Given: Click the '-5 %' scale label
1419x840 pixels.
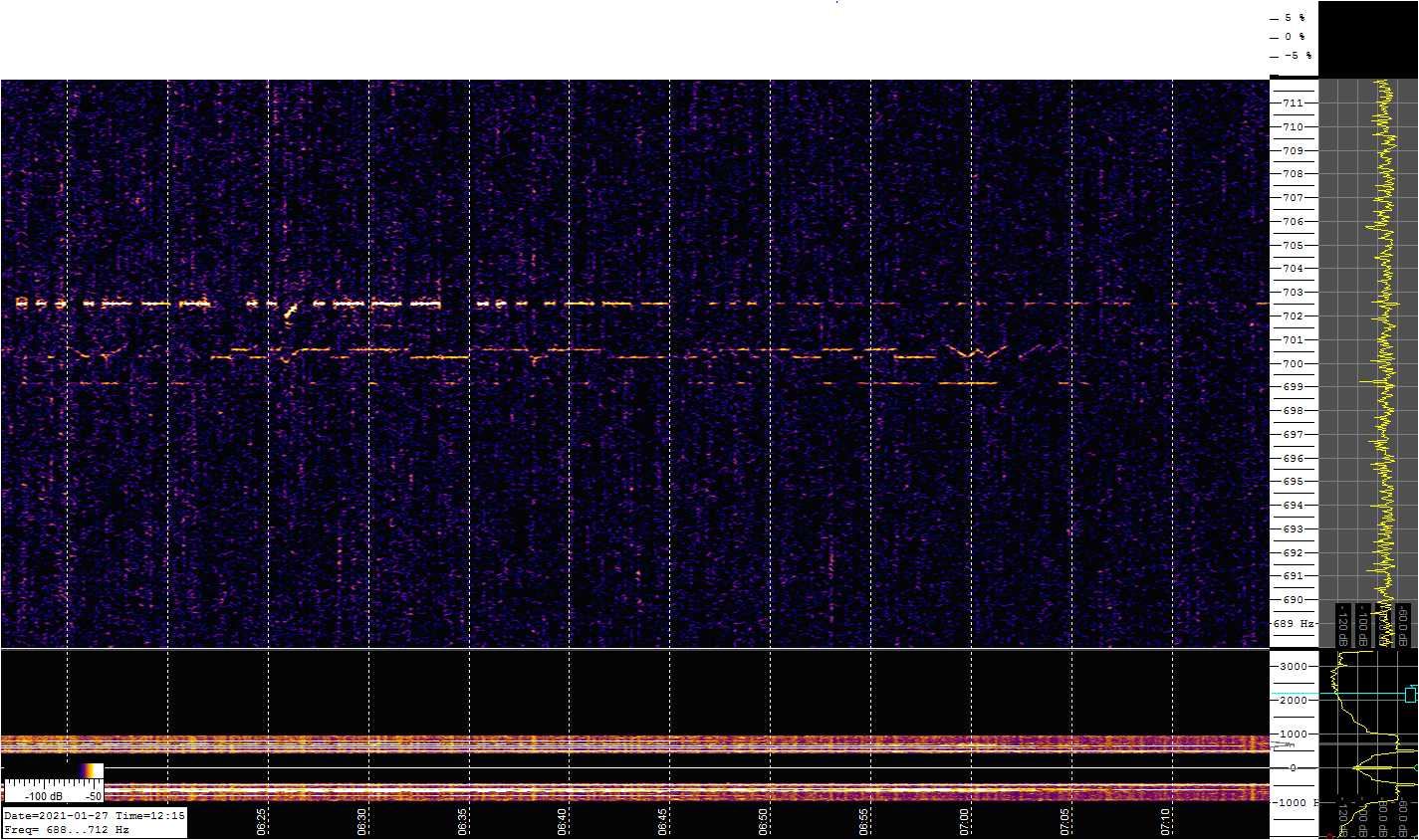Looking at the screenshot, I should (x=1298, y=56).
